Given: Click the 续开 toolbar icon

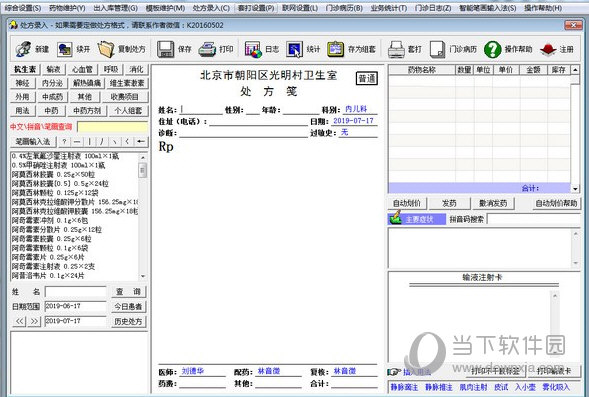Looking at the screenshot, I should [65, 49].
